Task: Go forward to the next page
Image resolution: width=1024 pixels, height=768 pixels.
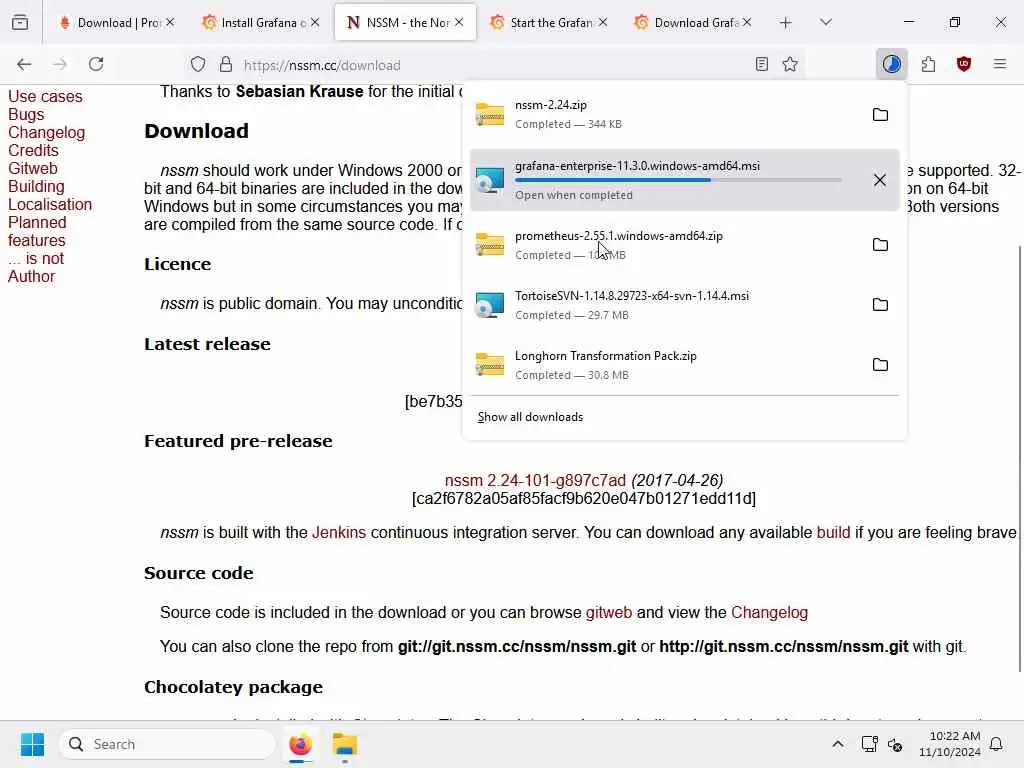Action: (x=60, y=64)
